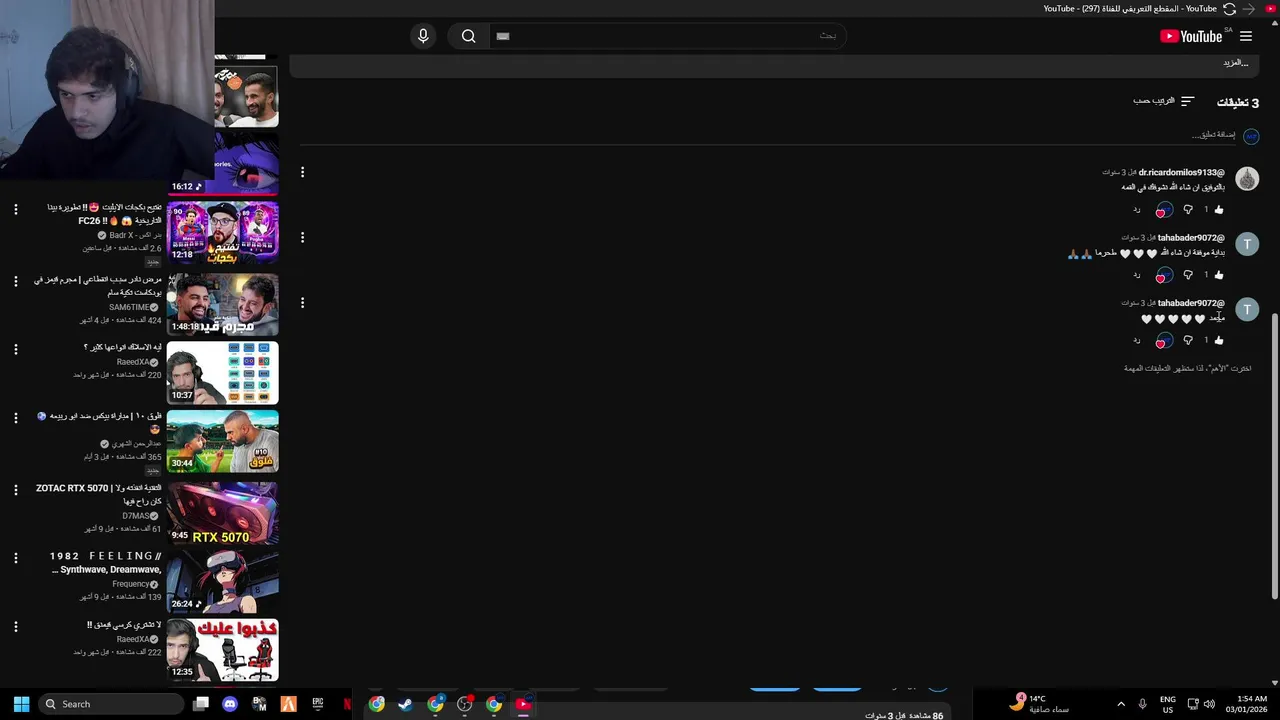1280x720 pixels.
Task: Open the taskbar volume speaker icon
Action: point(1209,704)
